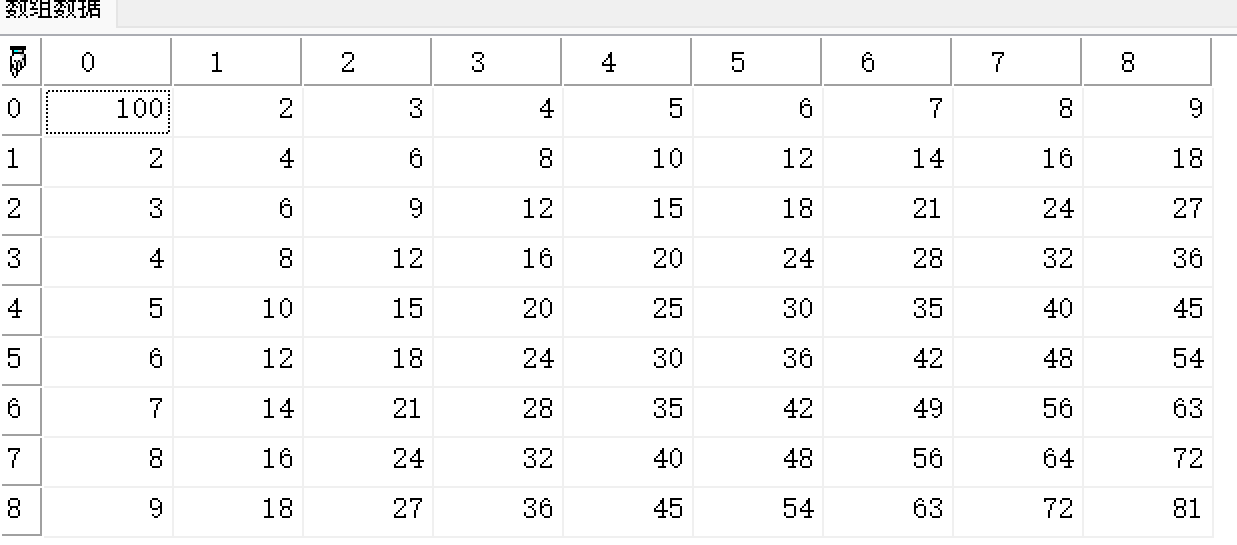Click the cell containing 25

tap(628, 310)
